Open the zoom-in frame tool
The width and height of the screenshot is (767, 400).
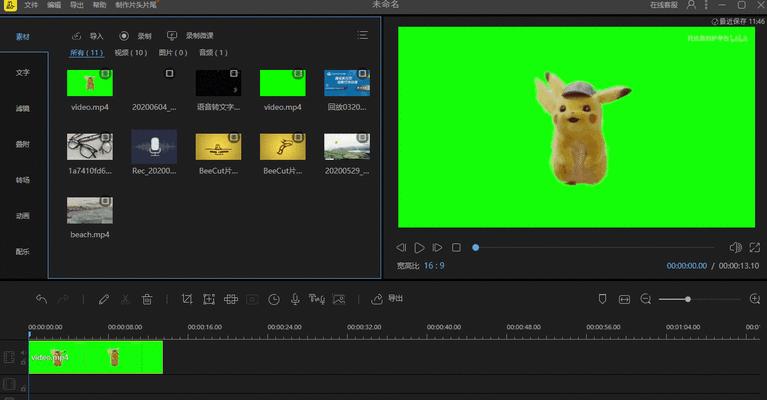[209, 299]
